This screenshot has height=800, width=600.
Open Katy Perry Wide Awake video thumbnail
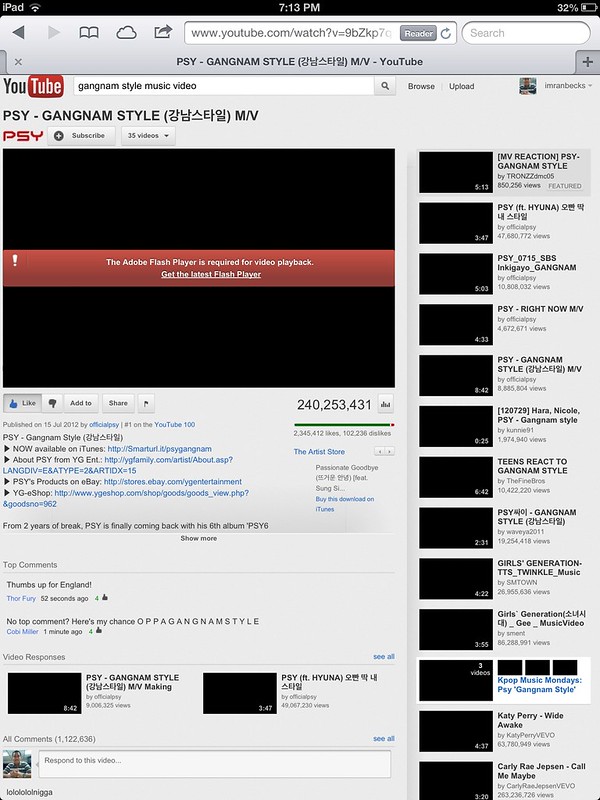pos(455,730)
